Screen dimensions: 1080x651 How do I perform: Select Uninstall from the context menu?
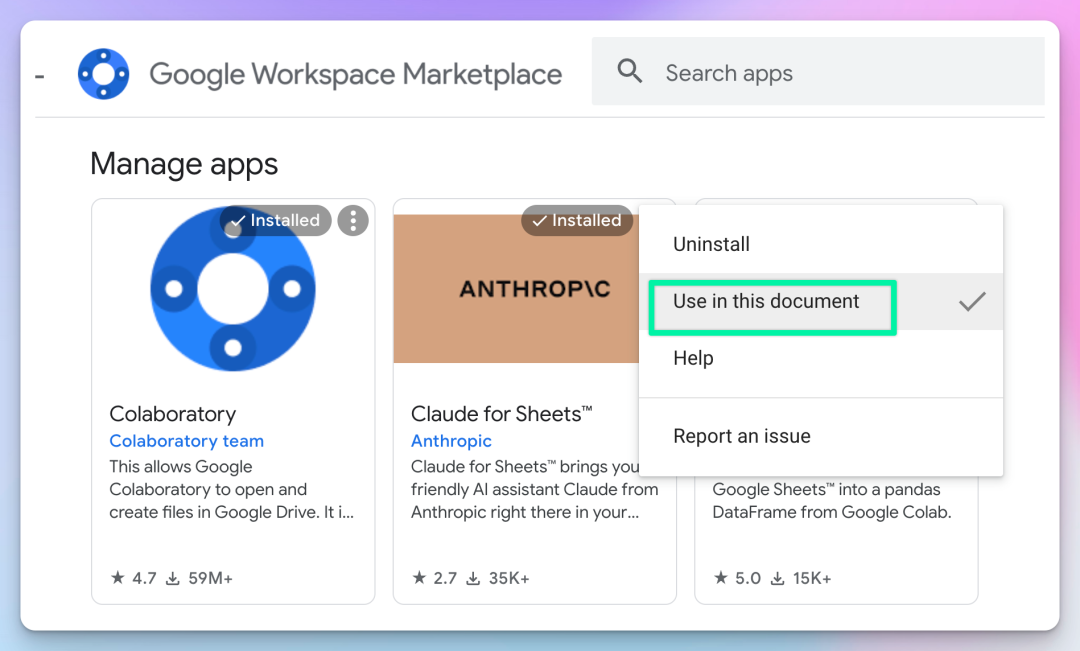[x=711, y=244]
